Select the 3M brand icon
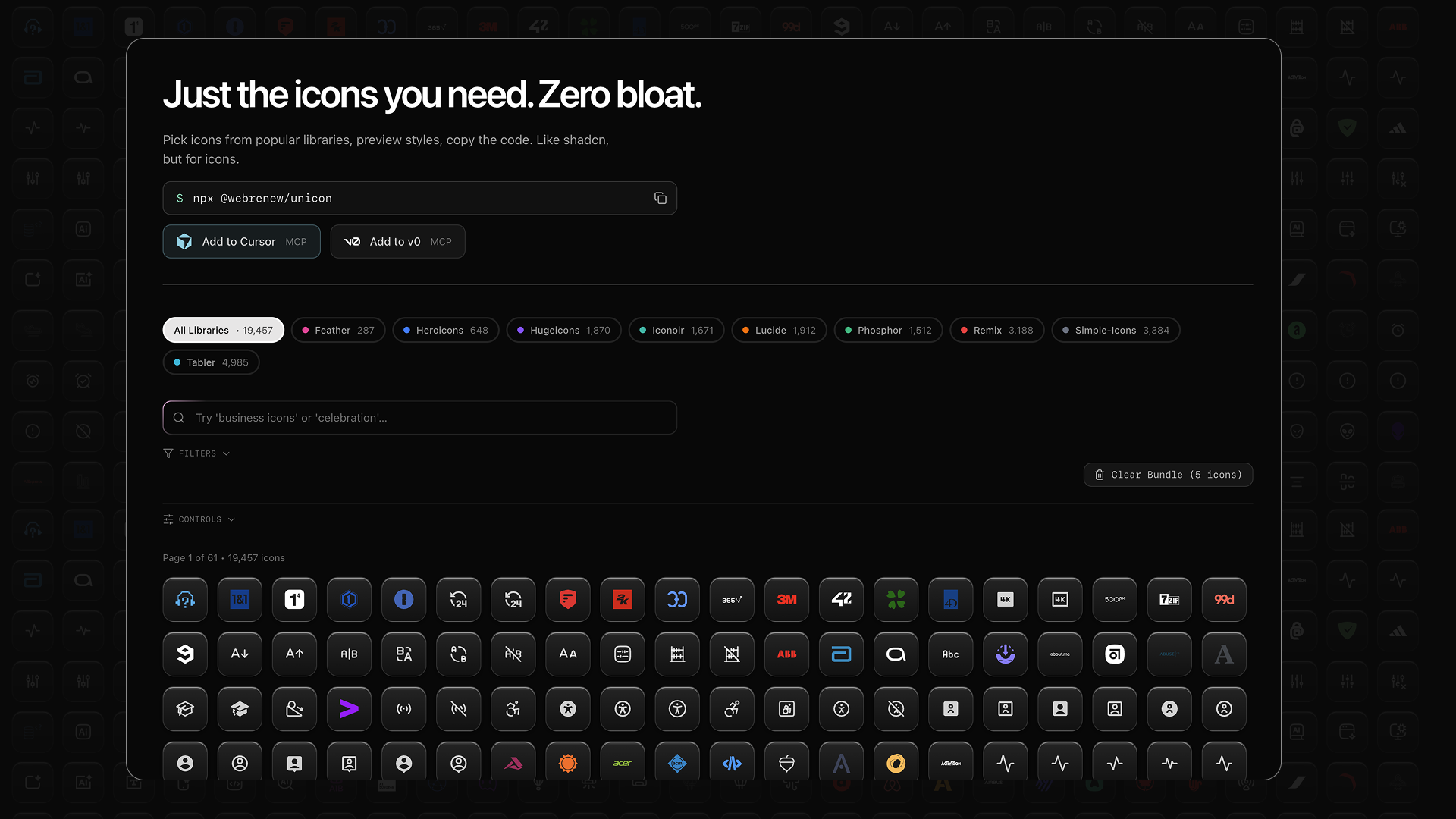This screenshot has width=1456, height=819. pos(786,599)
